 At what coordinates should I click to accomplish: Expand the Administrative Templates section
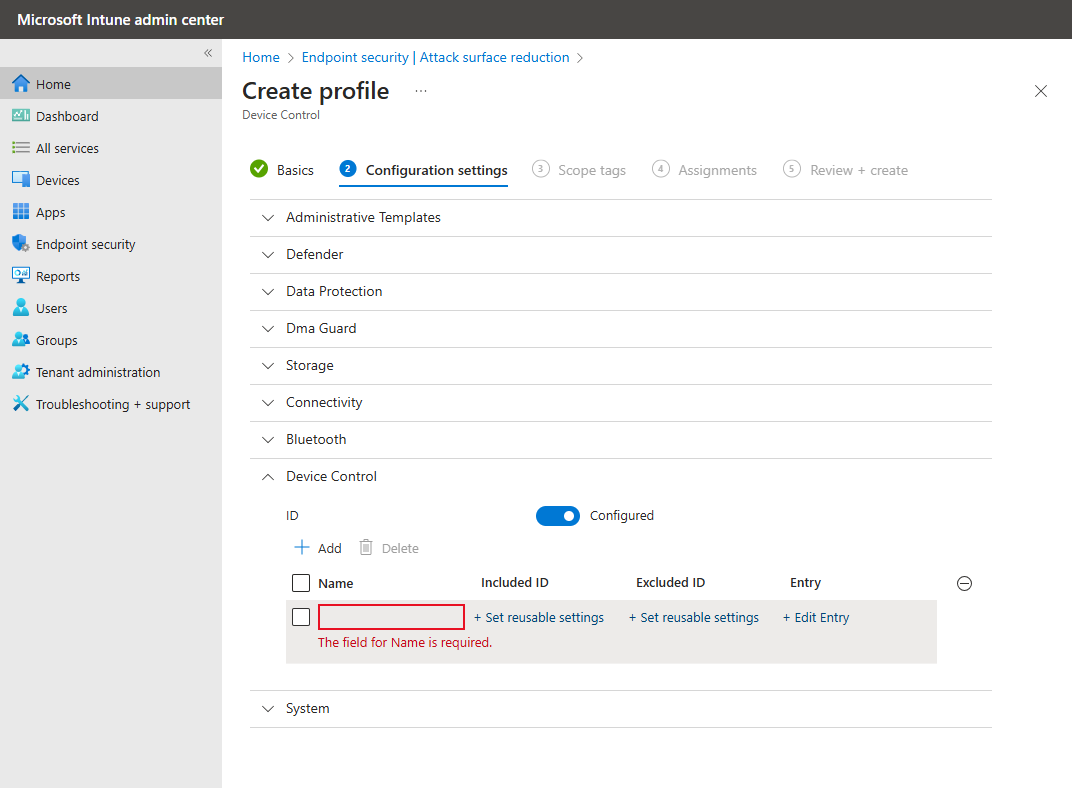pyautogui.click(x=363, y=217)
